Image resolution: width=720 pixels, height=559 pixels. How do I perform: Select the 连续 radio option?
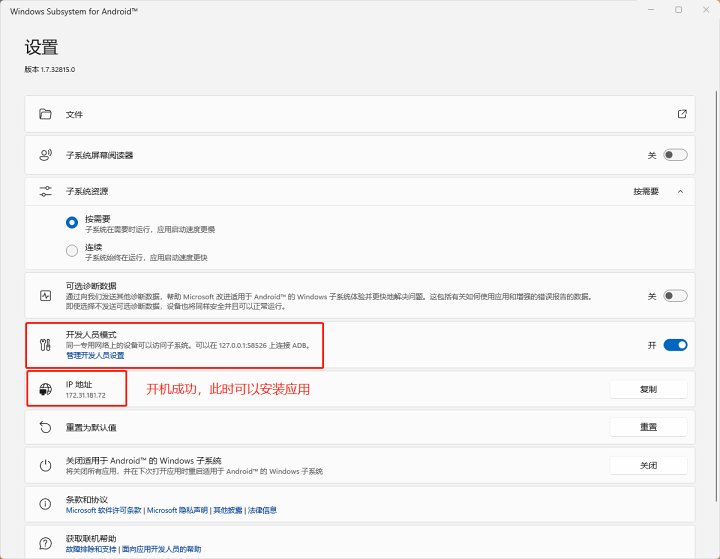click(x=72, y=251)
